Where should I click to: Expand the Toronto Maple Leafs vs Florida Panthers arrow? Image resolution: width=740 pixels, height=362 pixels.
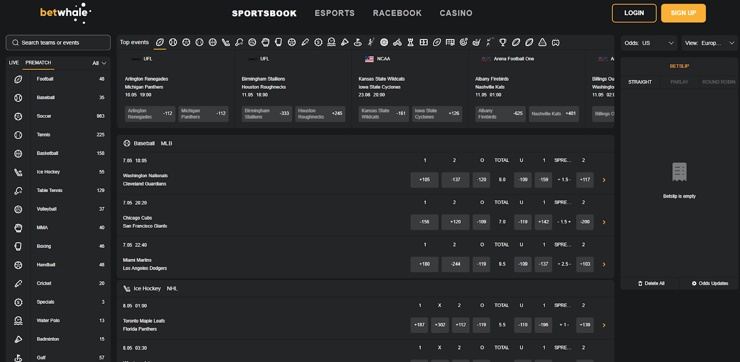pyautogui.click(x=604, y=325)
